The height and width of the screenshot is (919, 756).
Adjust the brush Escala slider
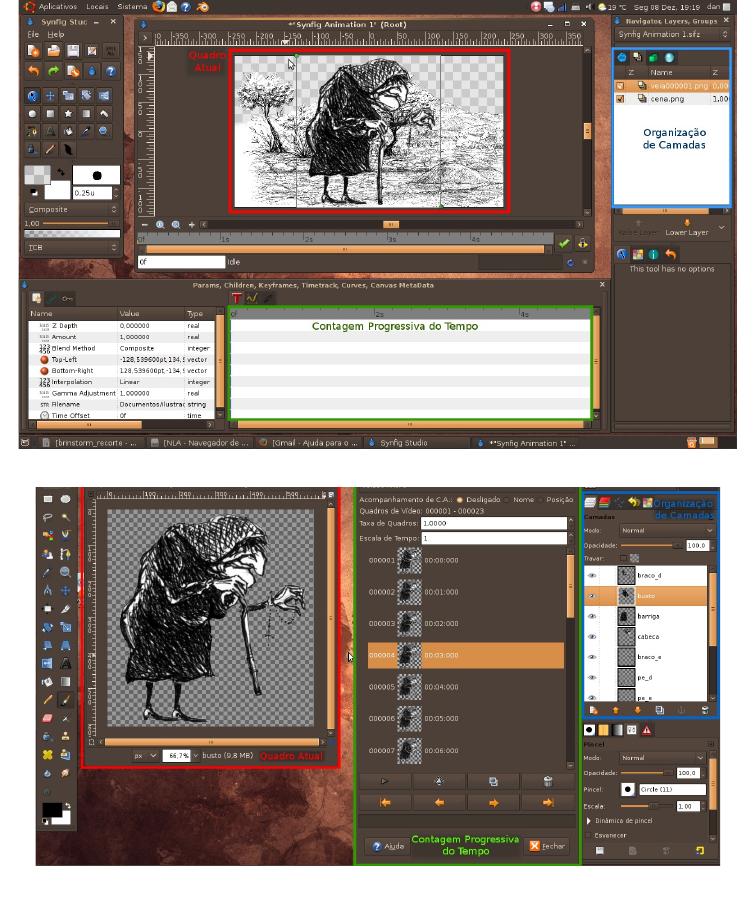click(646, 806)
